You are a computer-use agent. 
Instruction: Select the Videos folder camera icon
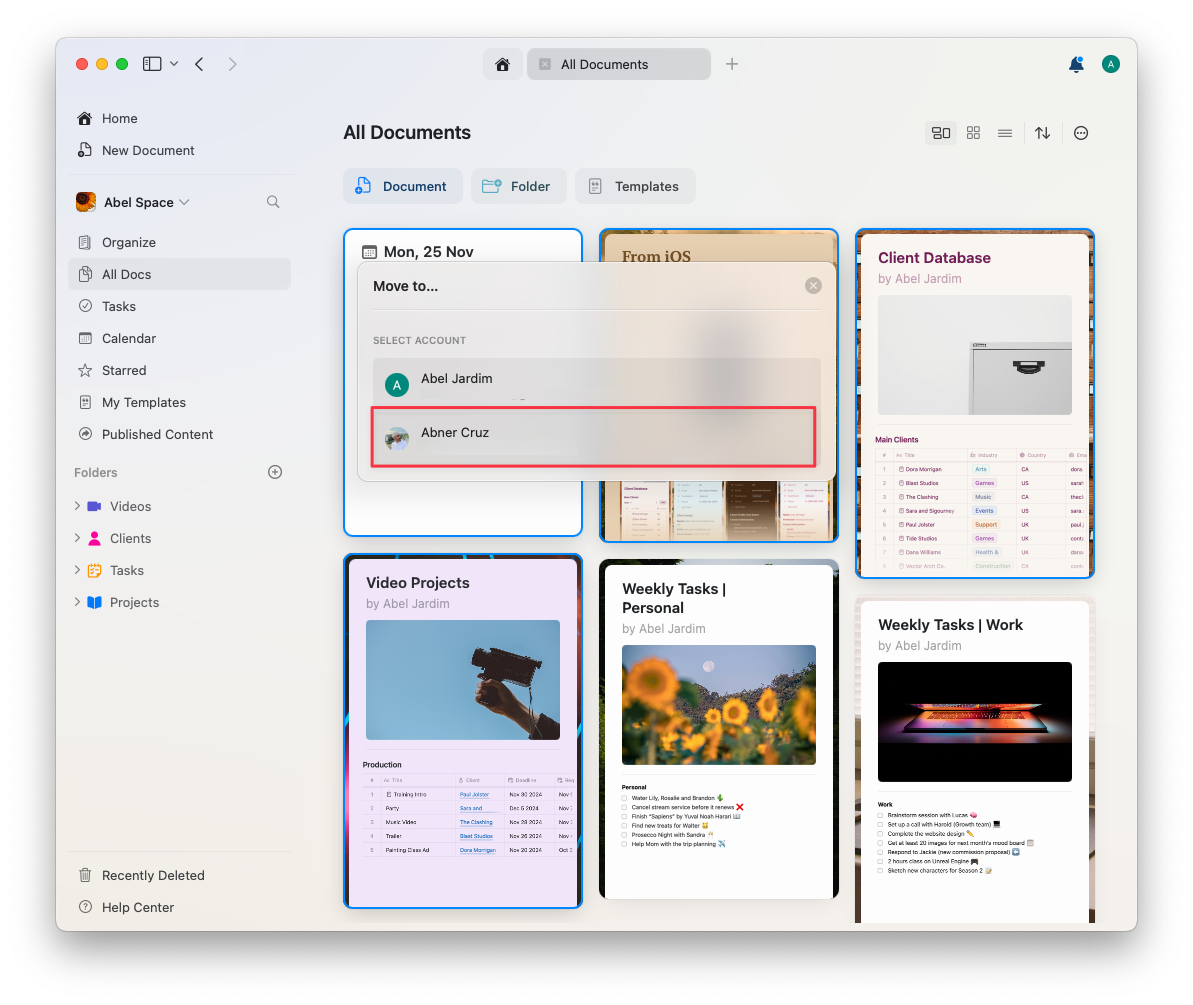pyautogui.click(x=94, y=506)
